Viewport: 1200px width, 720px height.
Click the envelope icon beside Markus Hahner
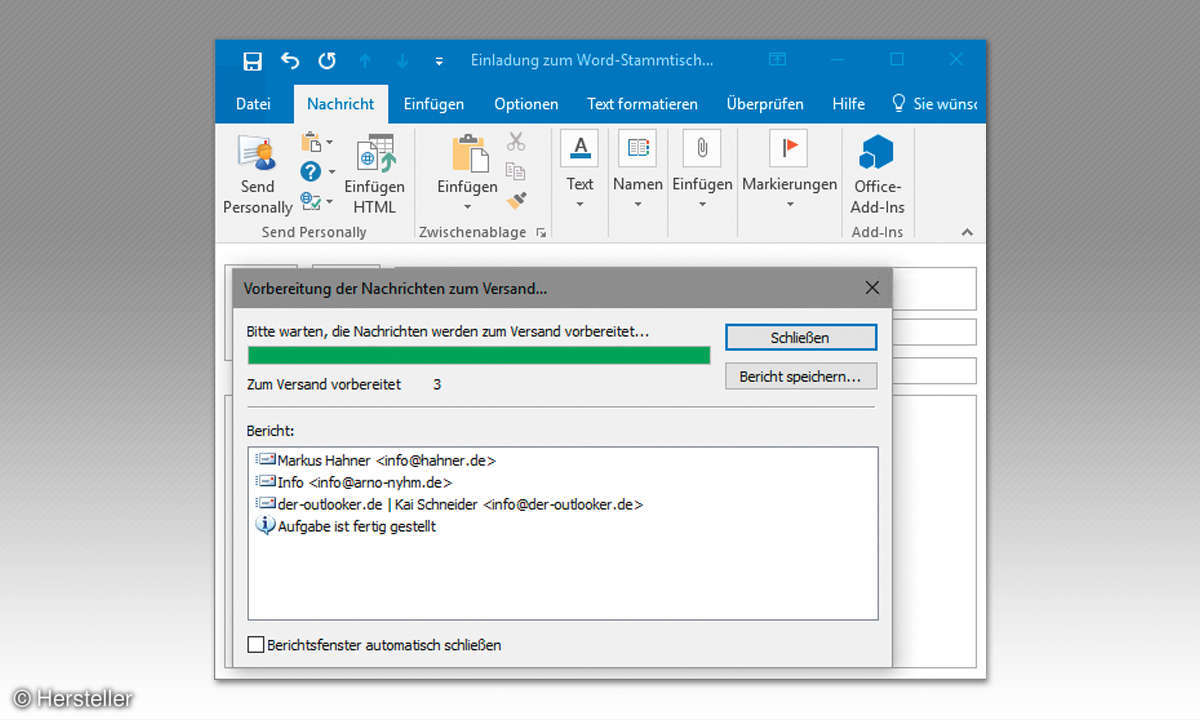pyautogui.click(x=266, y=460)
